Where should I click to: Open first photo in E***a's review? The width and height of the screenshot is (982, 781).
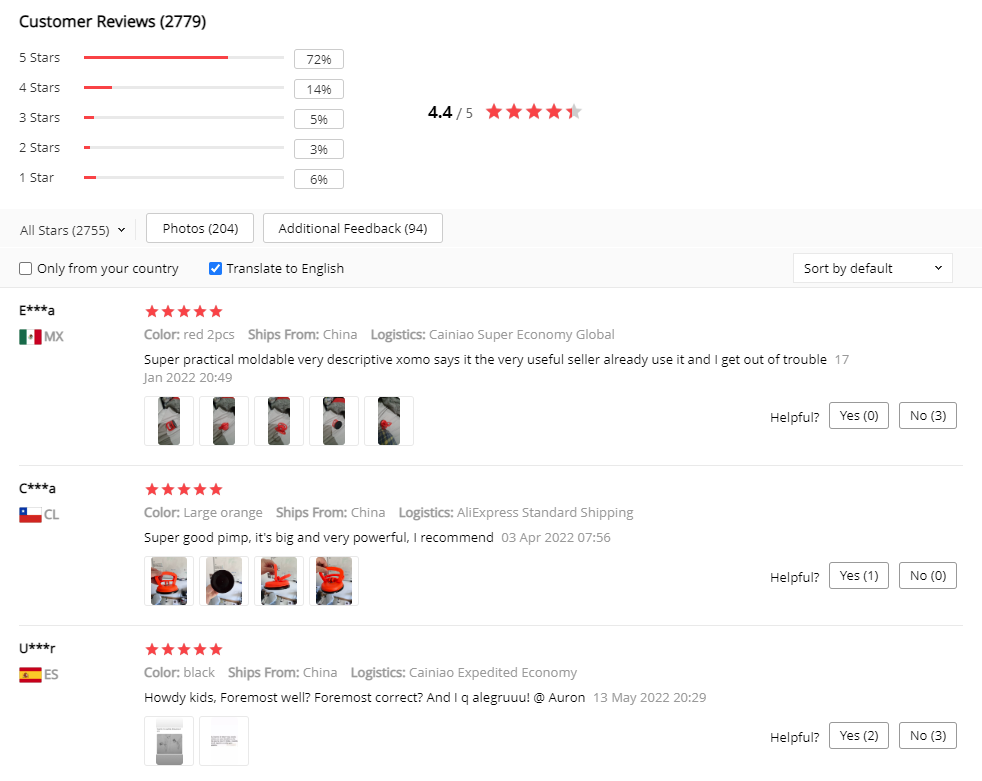(169, 421)
